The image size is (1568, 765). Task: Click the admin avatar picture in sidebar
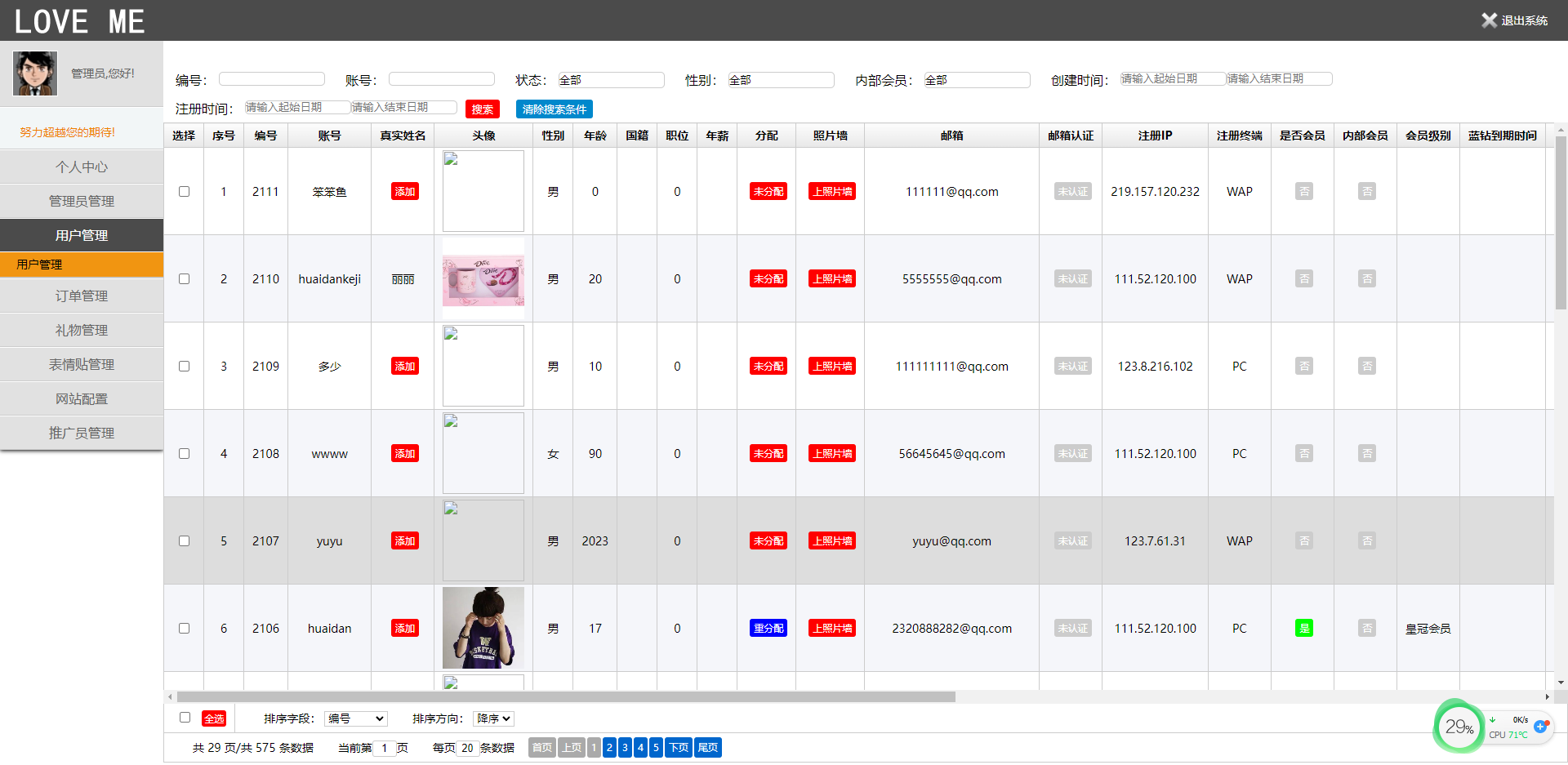35,73
